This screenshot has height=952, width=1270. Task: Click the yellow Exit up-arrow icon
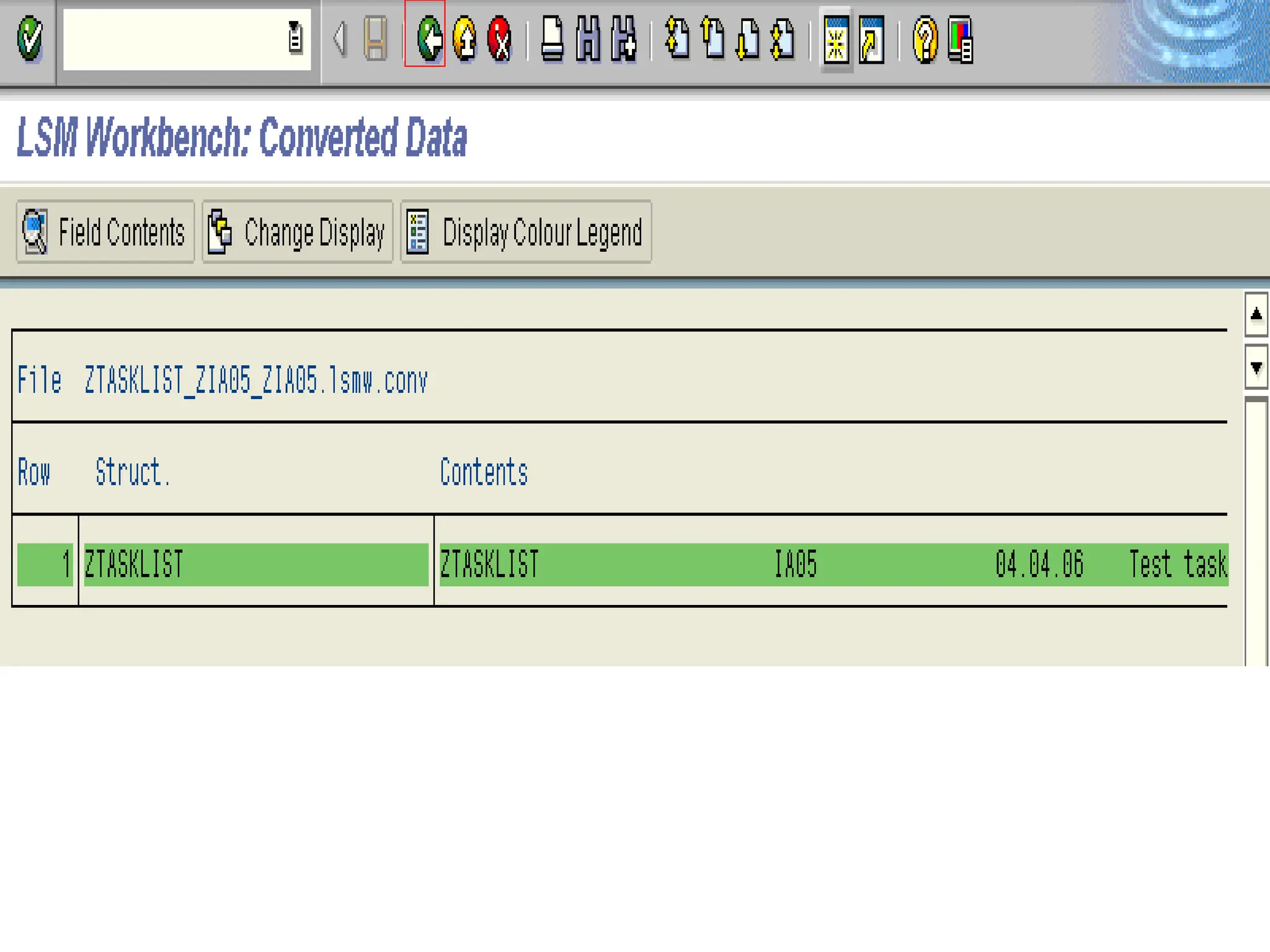(x=464, y=39)
